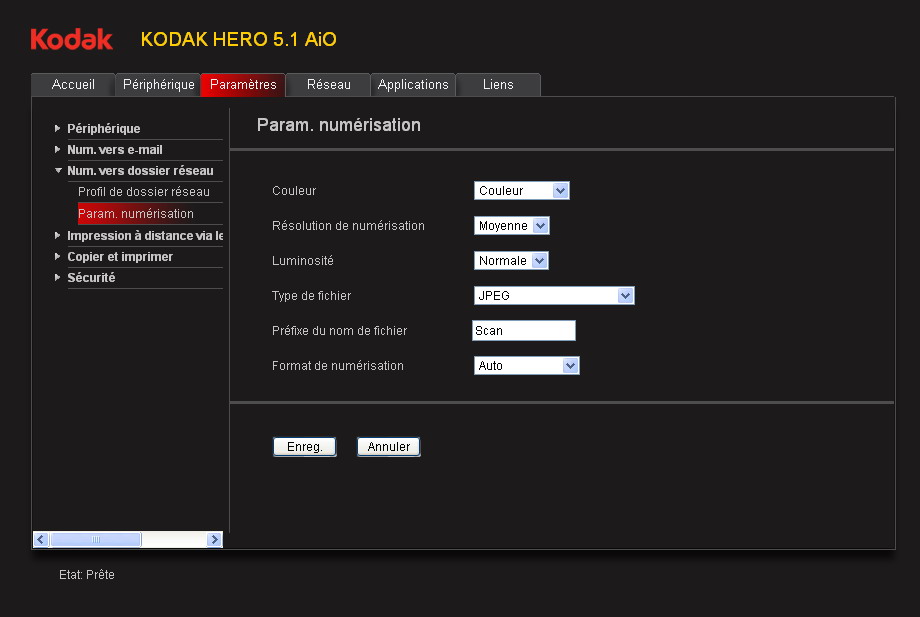Screen dimensions: 920x617
Task: Open the Luminosité dropdown
Action: pos(511,261)
